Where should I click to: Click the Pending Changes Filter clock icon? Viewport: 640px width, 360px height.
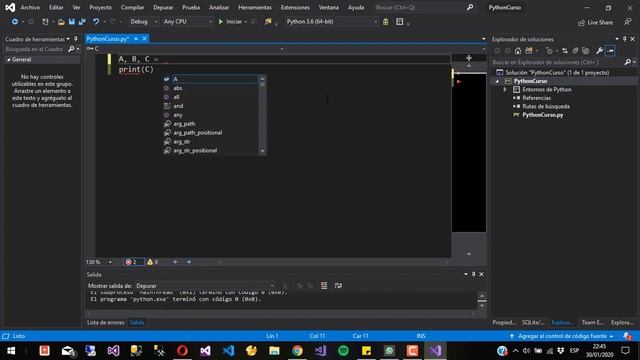click(x=549, y=51)
